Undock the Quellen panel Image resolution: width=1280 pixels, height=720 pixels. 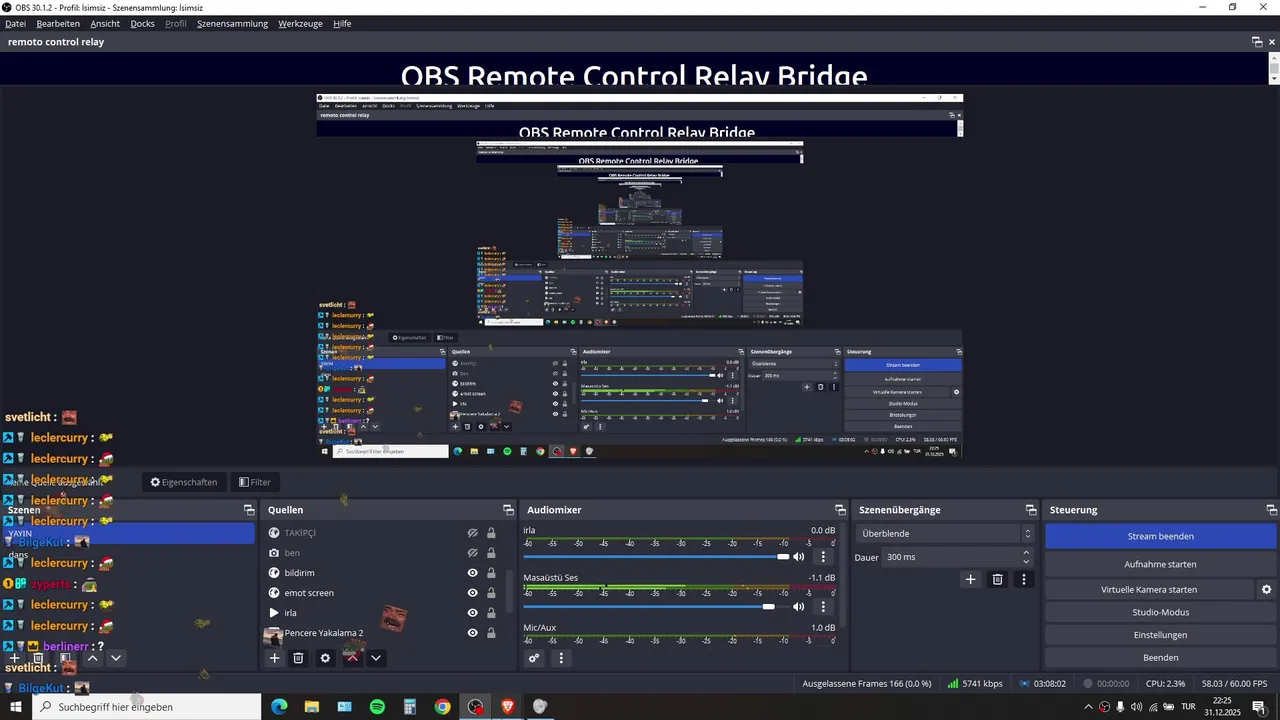coord(508,510)
